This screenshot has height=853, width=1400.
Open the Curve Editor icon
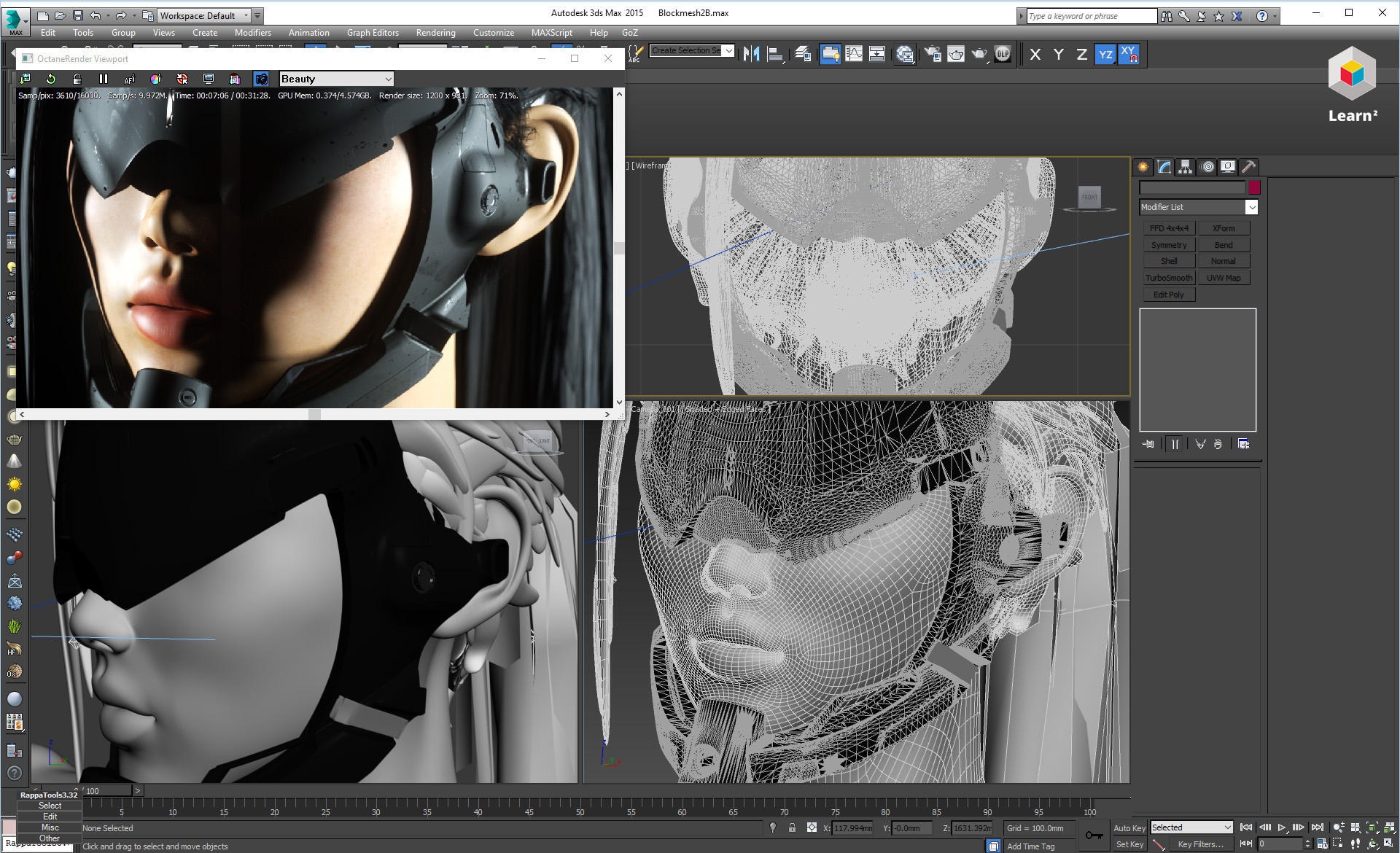click(x=854, y=54)
